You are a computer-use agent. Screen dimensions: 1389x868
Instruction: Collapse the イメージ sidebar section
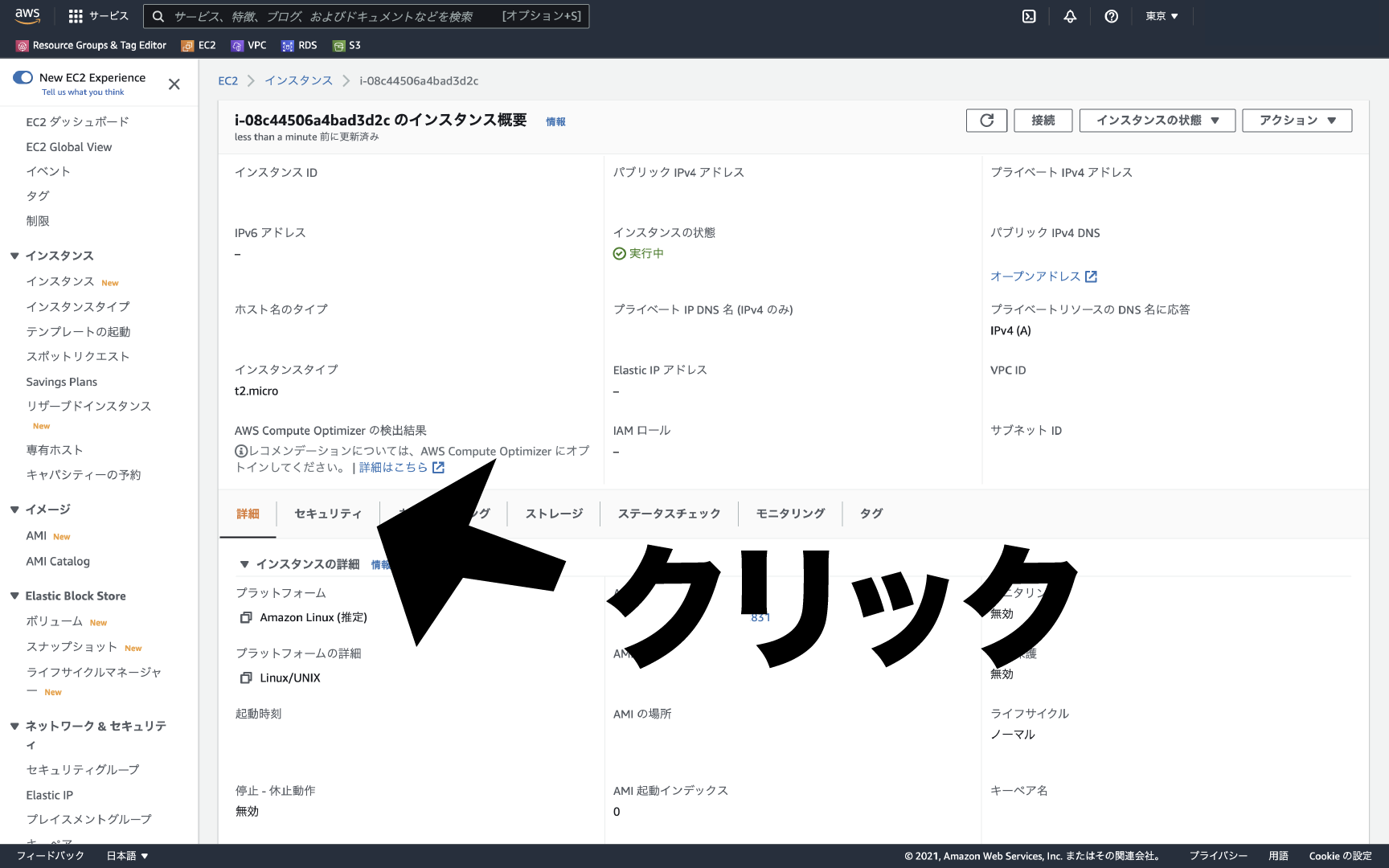pyautogui.click(x=14, y=510)
